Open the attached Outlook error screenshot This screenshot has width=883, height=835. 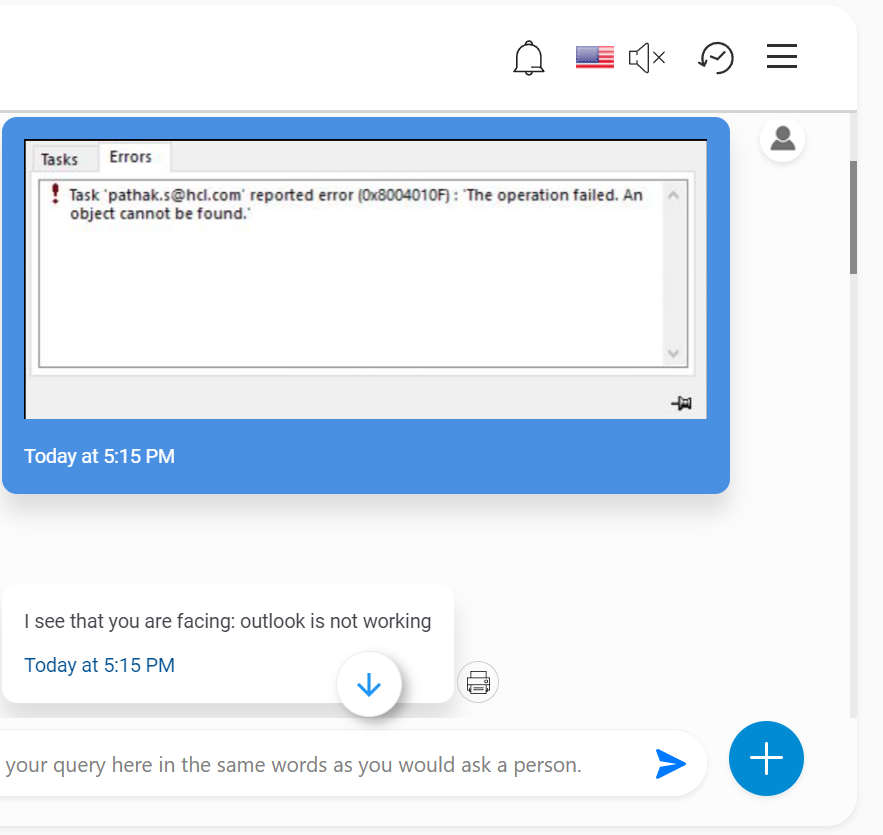point(365,279)
